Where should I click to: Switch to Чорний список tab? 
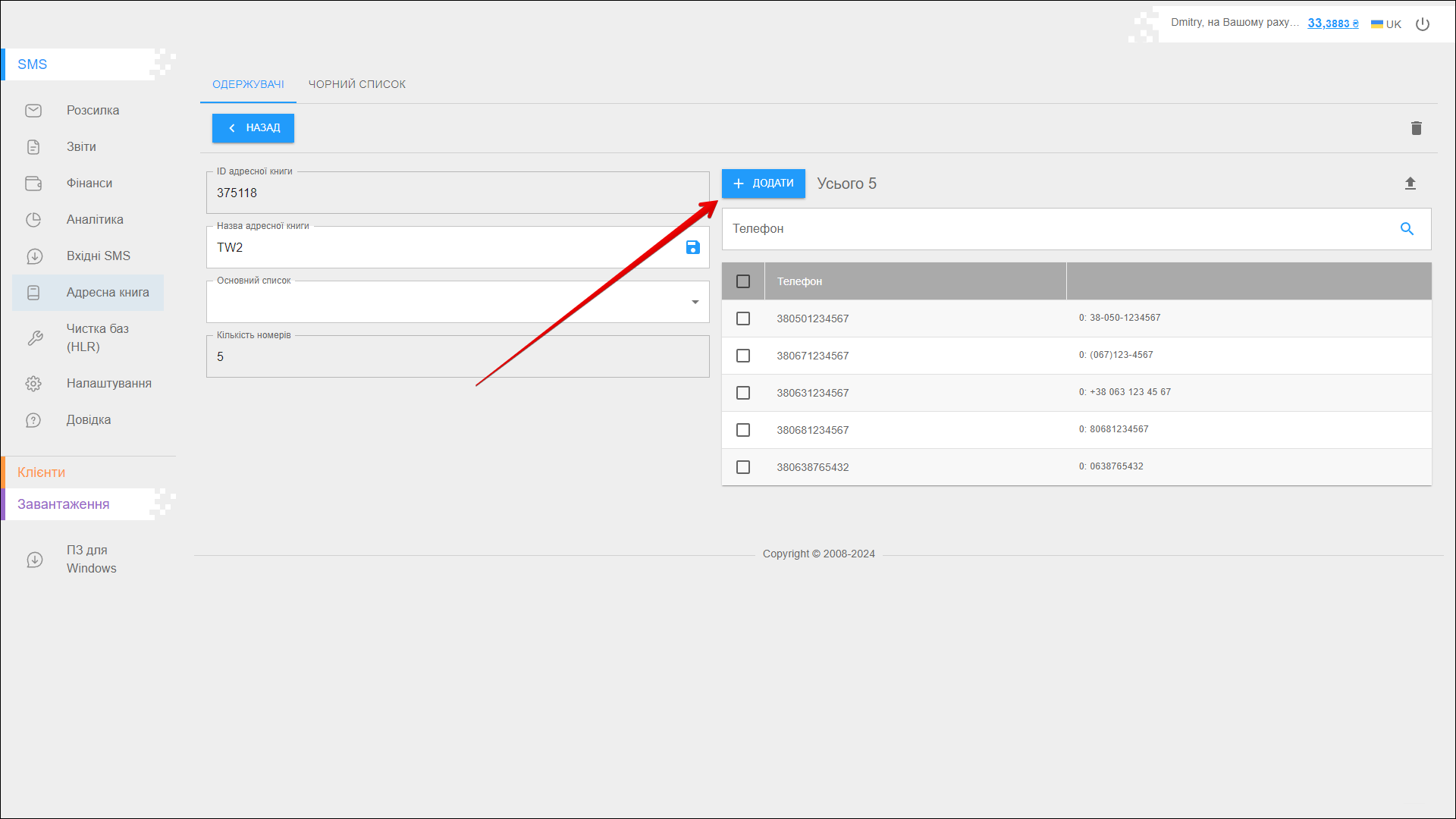(x=356, y=84)
